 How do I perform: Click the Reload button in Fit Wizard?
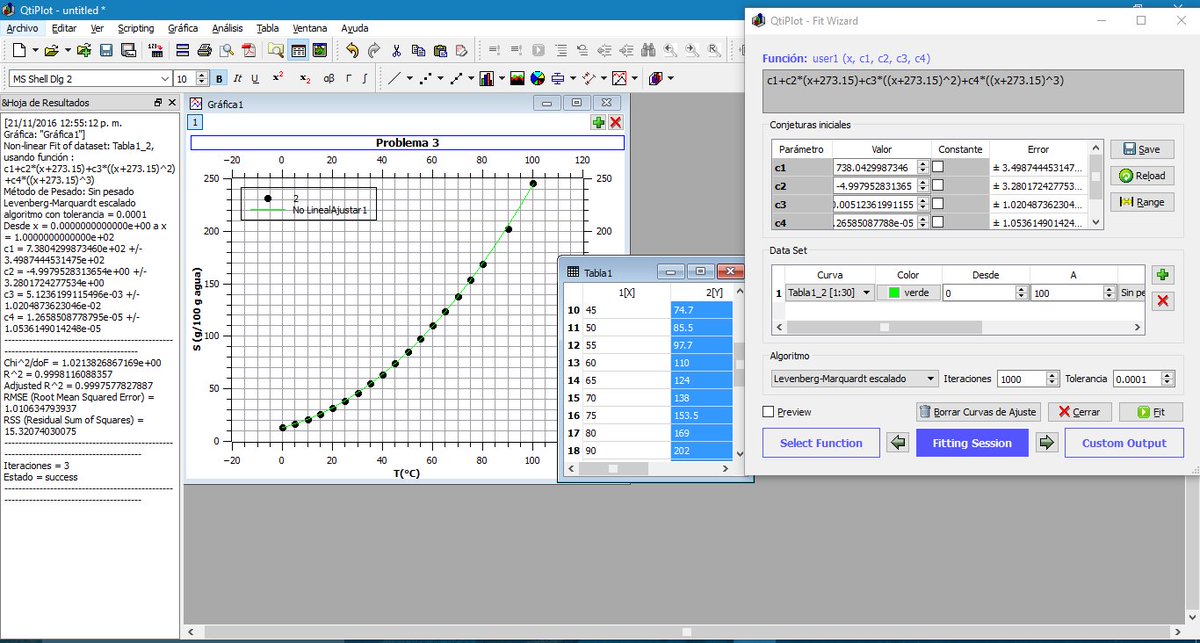click(x=1141, y=175)
